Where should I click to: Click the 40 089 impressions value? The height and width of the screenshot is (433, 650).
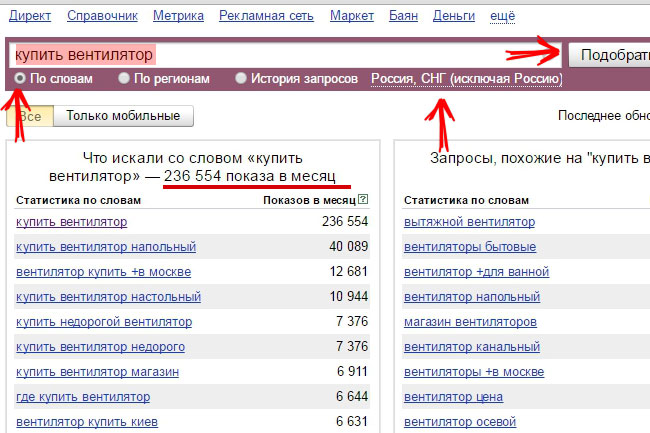point(349,247)
